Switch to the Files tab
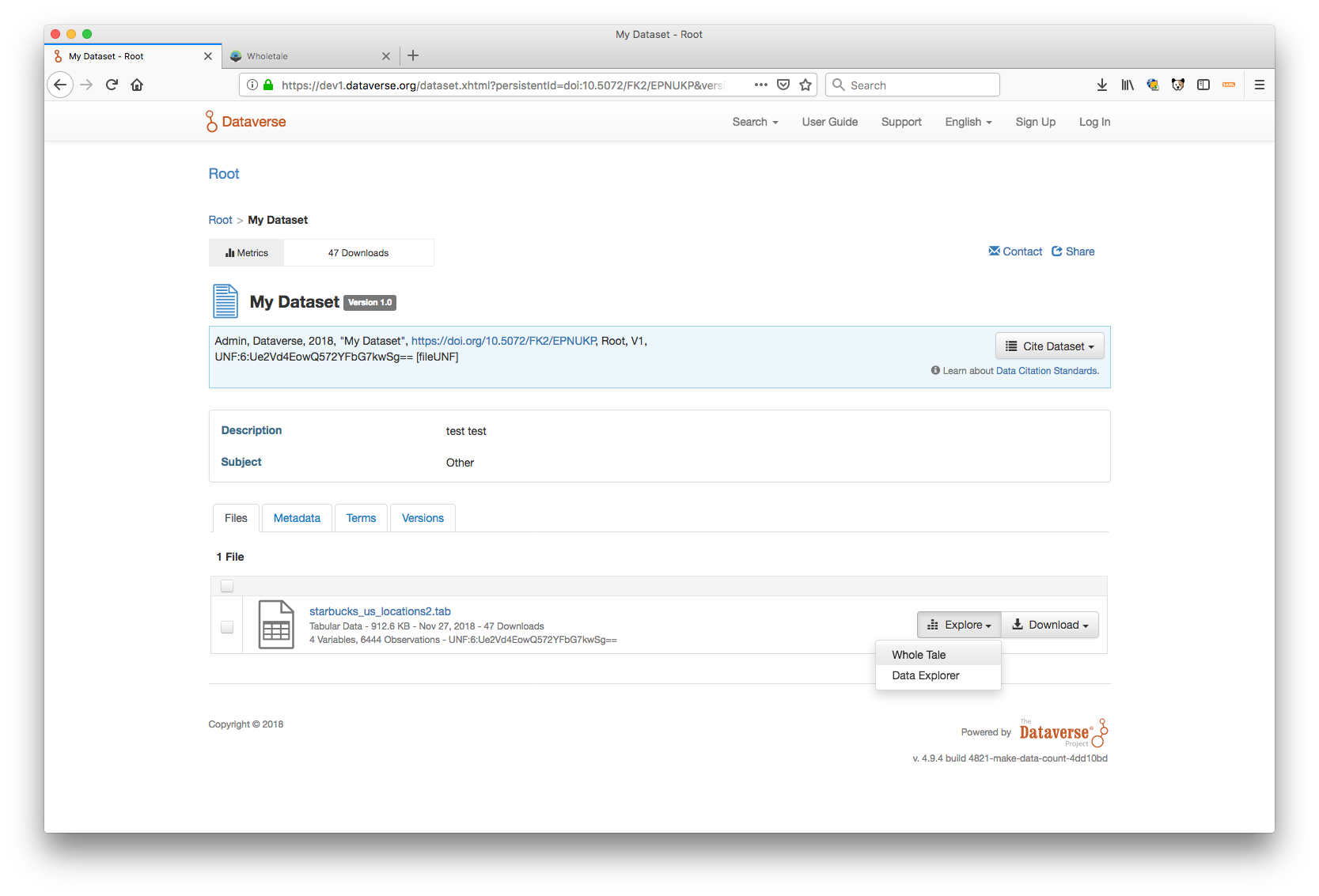The image size is (1319, 896). 236,518
